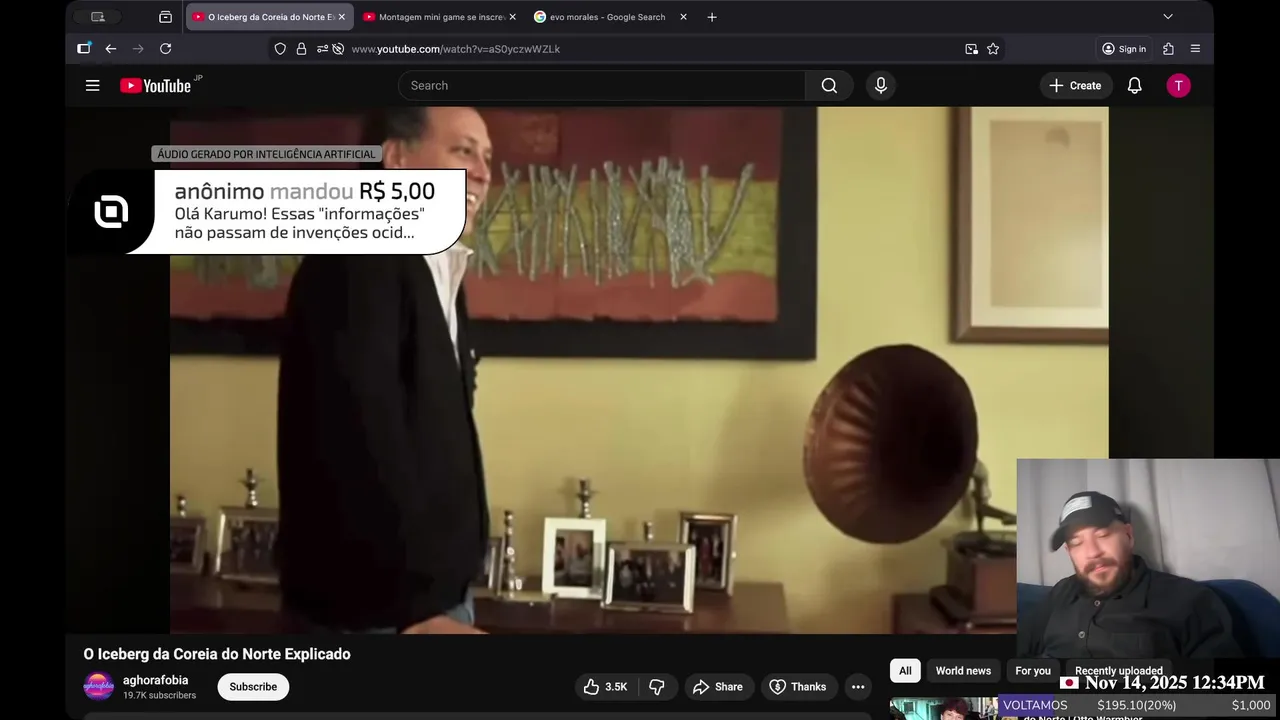Send a Thanks to the creator
The width and height of the screenshot is (1280, 720).
[x=798, y=687]
